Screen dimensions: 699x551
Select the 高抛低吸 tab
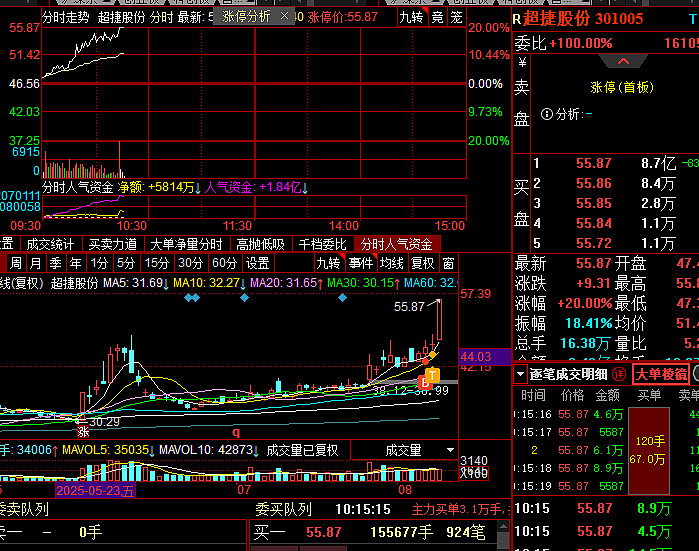tap(260, 244)
